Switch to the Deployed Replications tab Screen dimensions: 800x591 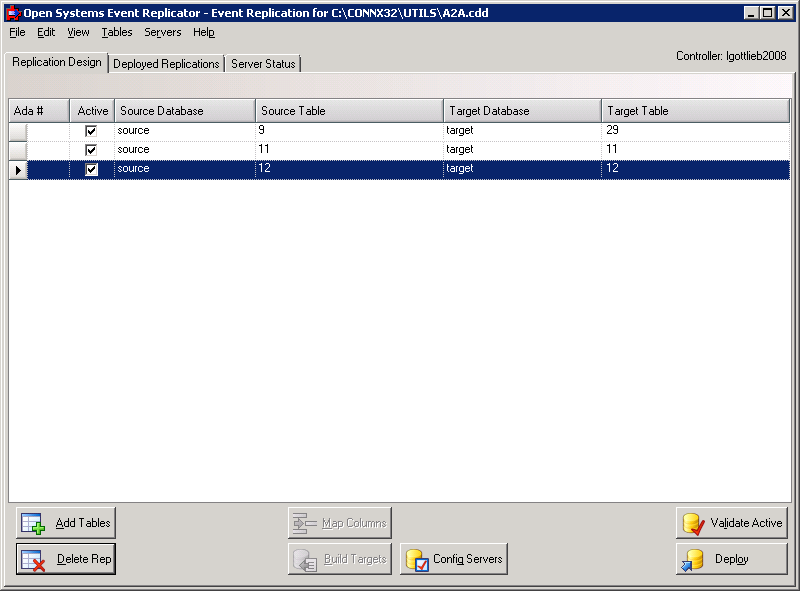click(x=166, y=63)
